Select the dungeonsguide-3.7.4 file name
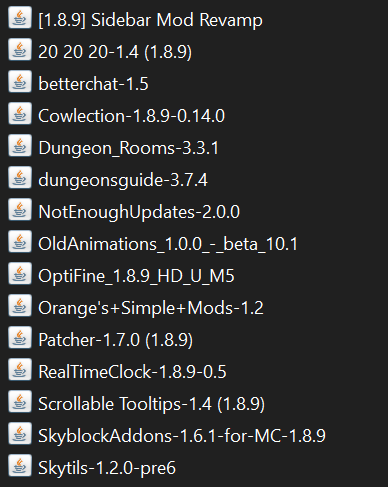 [123, 181]
